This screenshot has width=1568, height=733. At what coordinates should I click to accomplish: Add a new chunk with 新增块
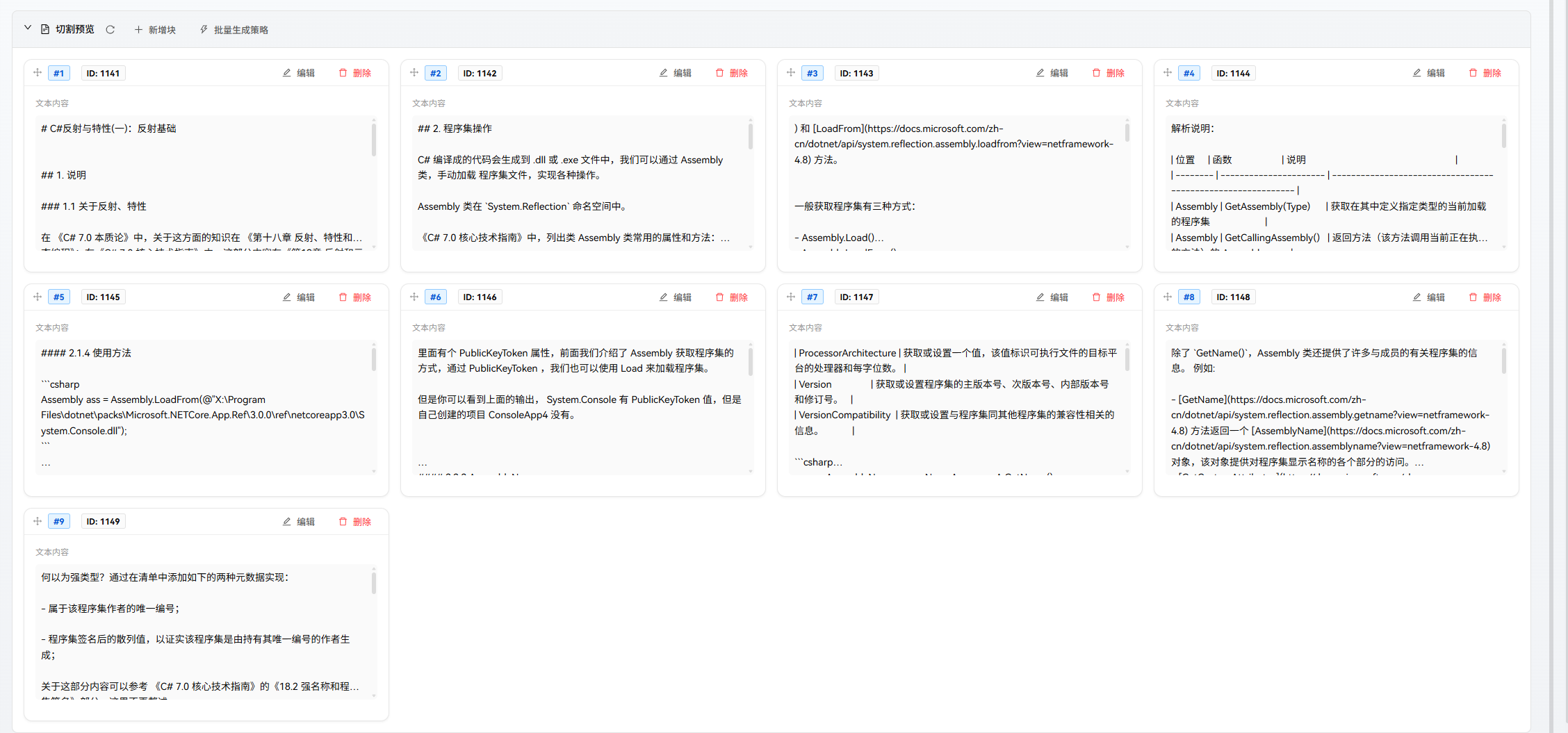click(x=155, y=30)
